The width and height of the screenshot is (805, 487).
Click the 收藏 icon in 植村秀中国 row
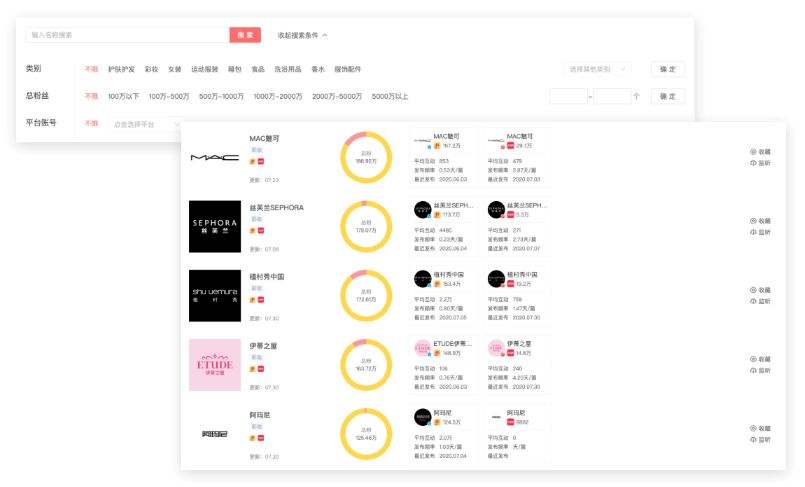click(x=753, y=290)
